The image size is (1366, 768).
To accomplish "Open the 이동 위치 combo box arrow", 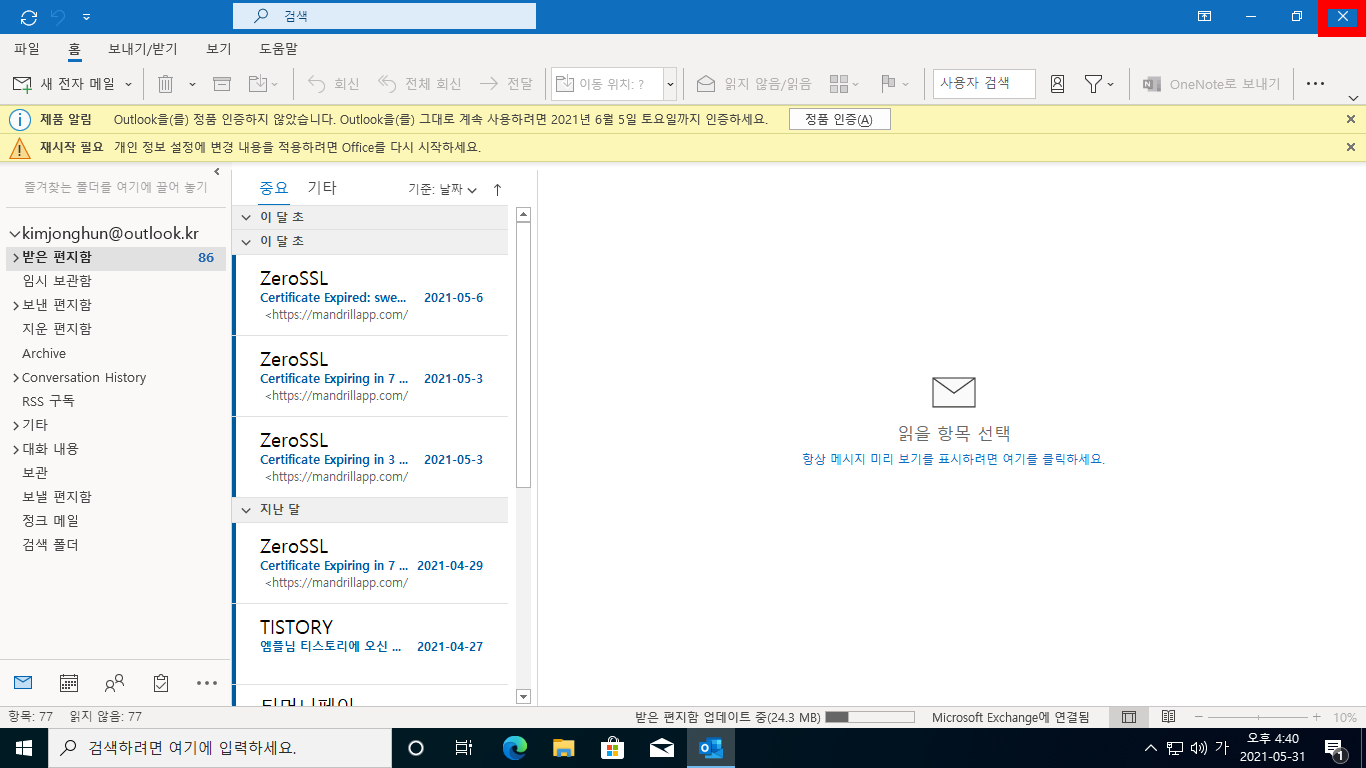I will 670,84.
